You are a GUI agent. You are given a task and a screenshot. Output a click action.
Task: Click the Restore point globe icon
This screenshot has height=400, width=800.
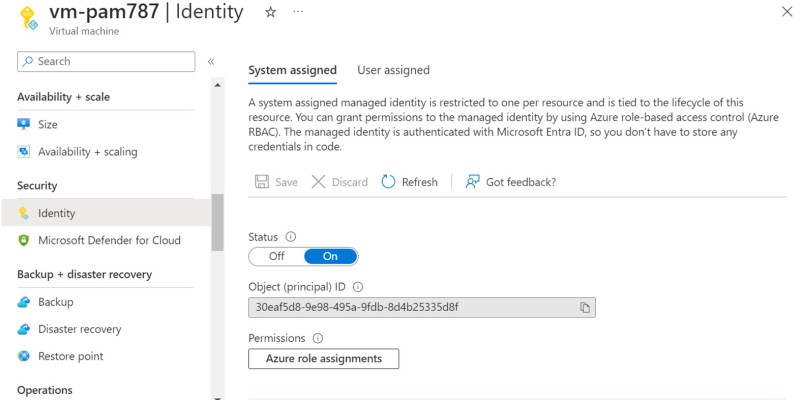pos(23,356)
